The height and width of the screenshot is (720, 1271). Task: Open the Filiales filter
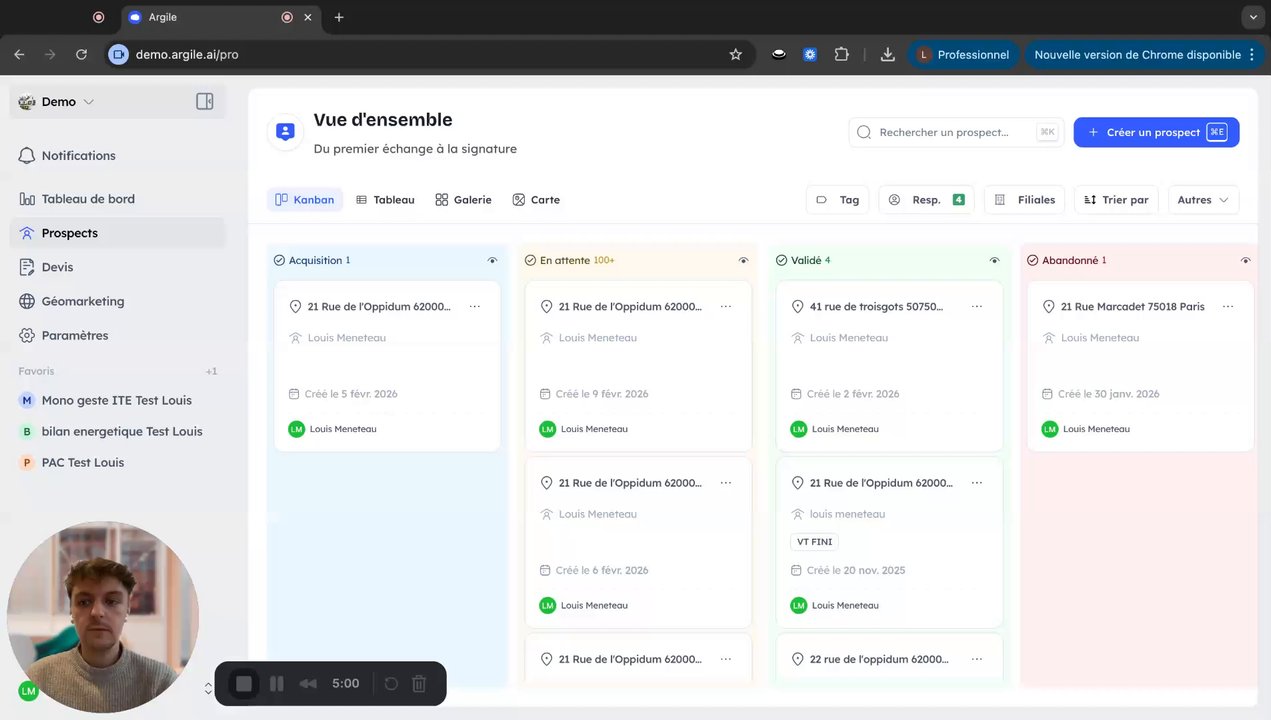1025,200
